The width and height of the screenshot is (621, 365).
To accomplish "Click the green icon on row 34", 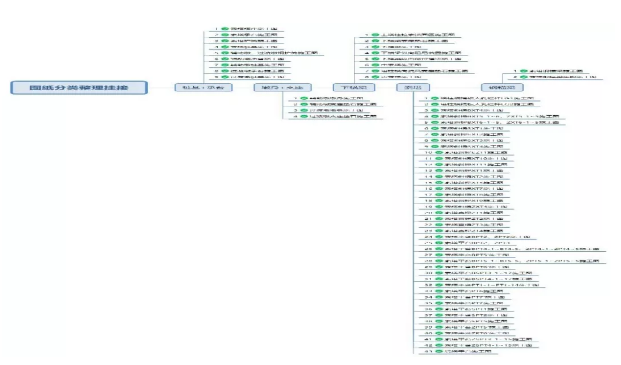I will click(439, 297).
